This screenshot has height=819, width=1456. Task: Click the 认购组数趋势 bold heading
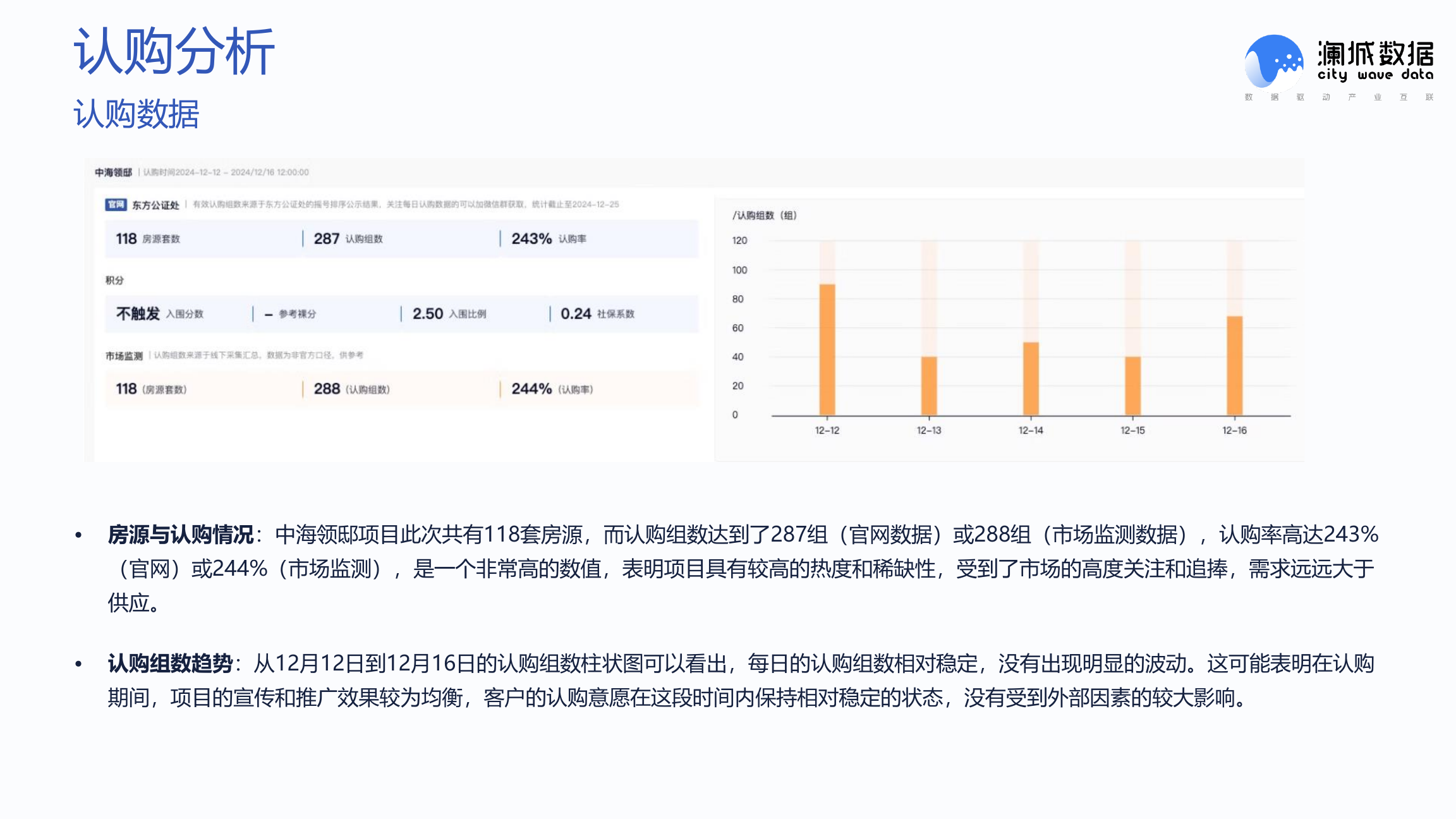coord(171,664)
